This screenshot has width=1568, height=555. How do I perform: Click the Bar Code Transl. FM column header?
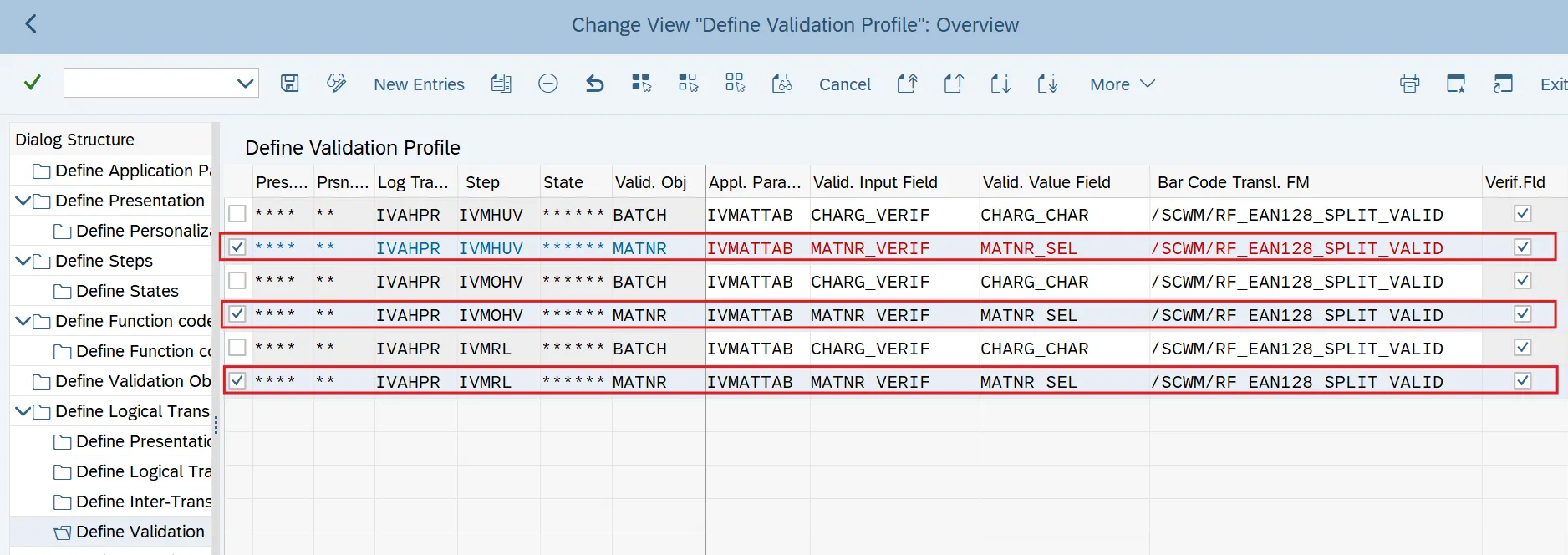(1233, 182)
